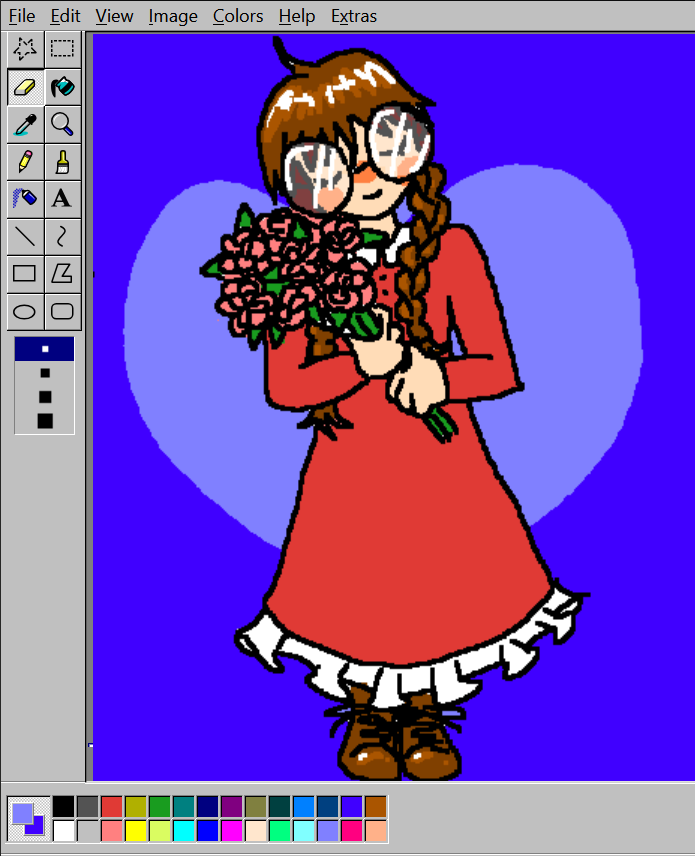Pick the light orange peach swatch
This screenshot has height=856, width=695.
376,831
